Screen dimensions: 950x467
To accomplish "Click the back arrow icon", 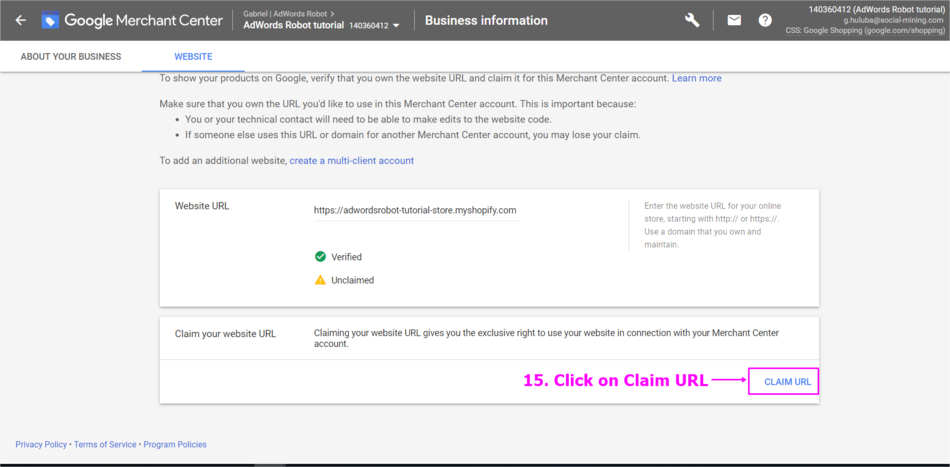I will (x=21, y=20).
